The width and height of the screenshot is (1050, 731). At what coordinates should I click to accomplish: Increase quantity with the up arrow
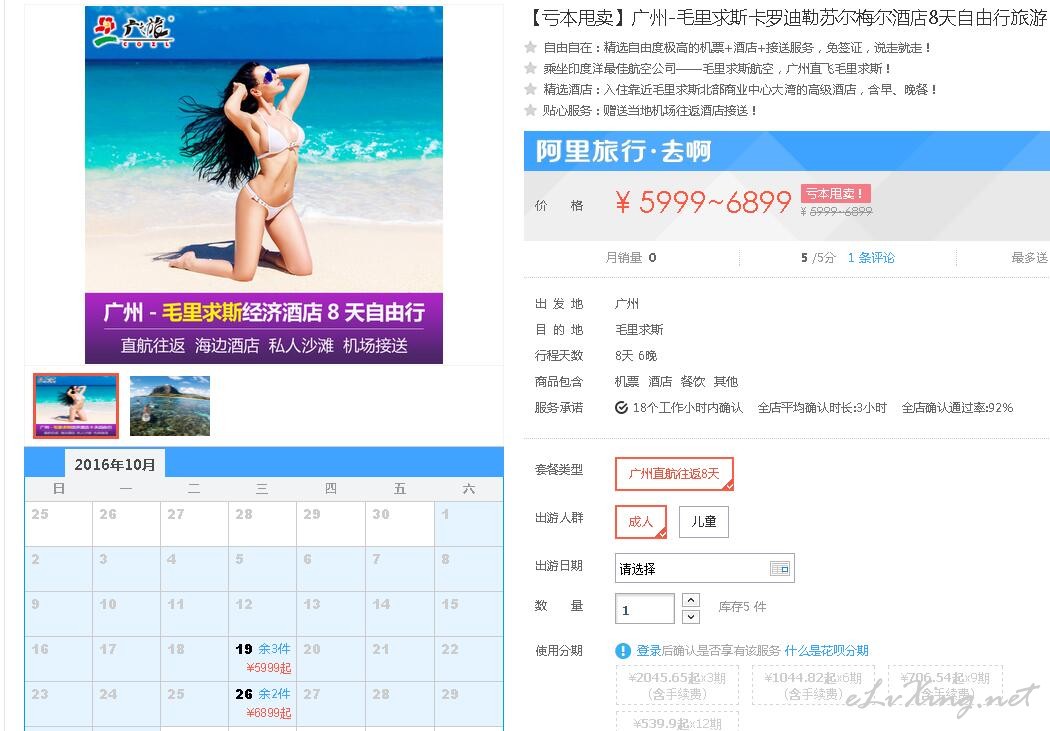click(x=691, y=600)
